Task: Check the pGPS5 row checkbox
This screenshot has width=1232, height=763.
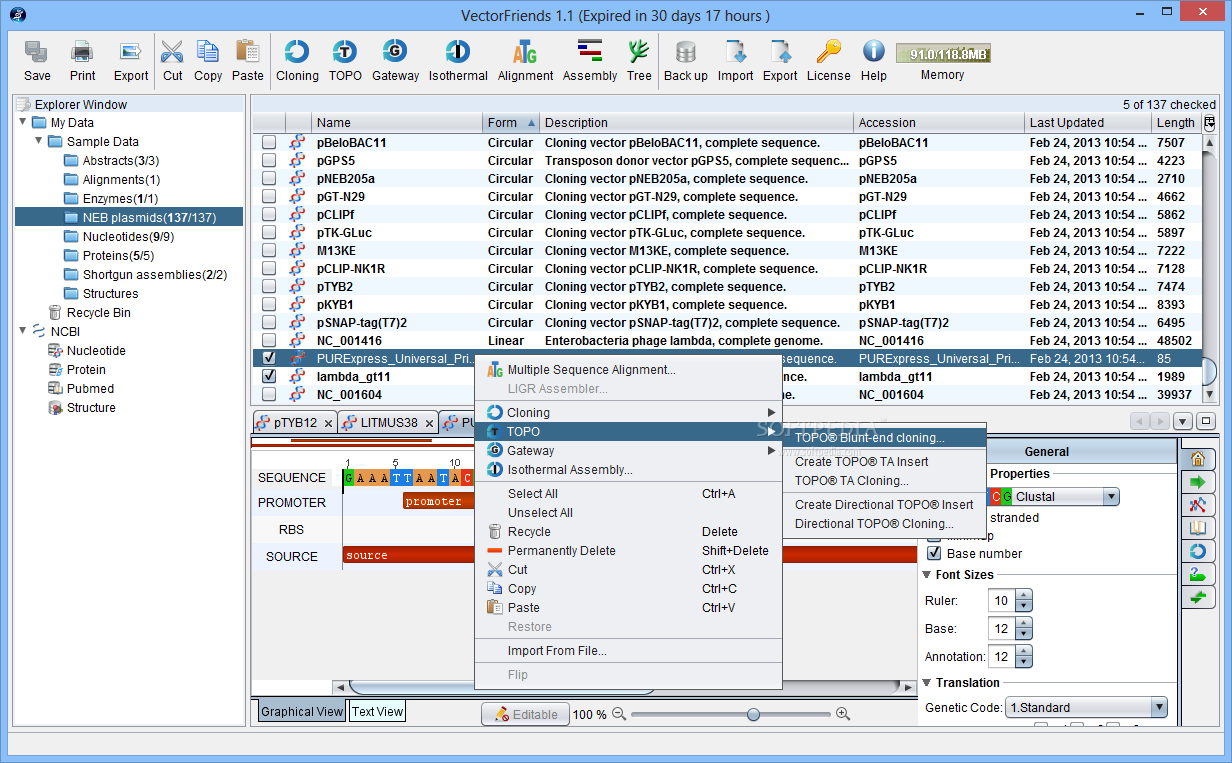Action: tap(269, 161)
